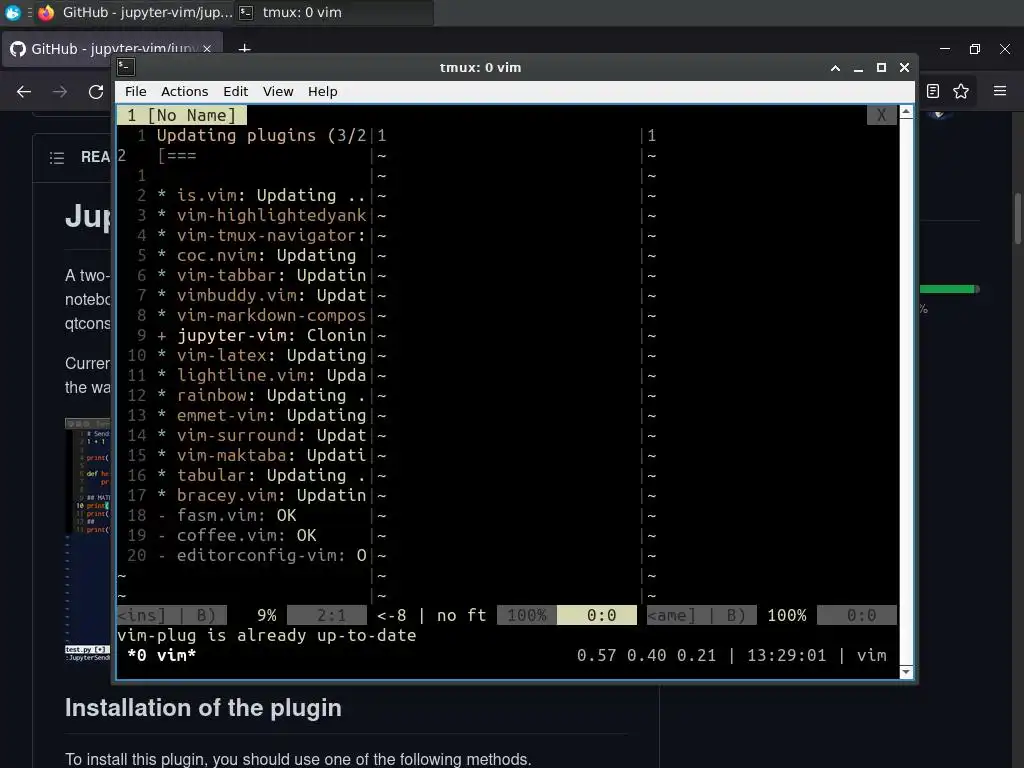Select the '*0 vim*' tmux window entry

pos(161,655)
